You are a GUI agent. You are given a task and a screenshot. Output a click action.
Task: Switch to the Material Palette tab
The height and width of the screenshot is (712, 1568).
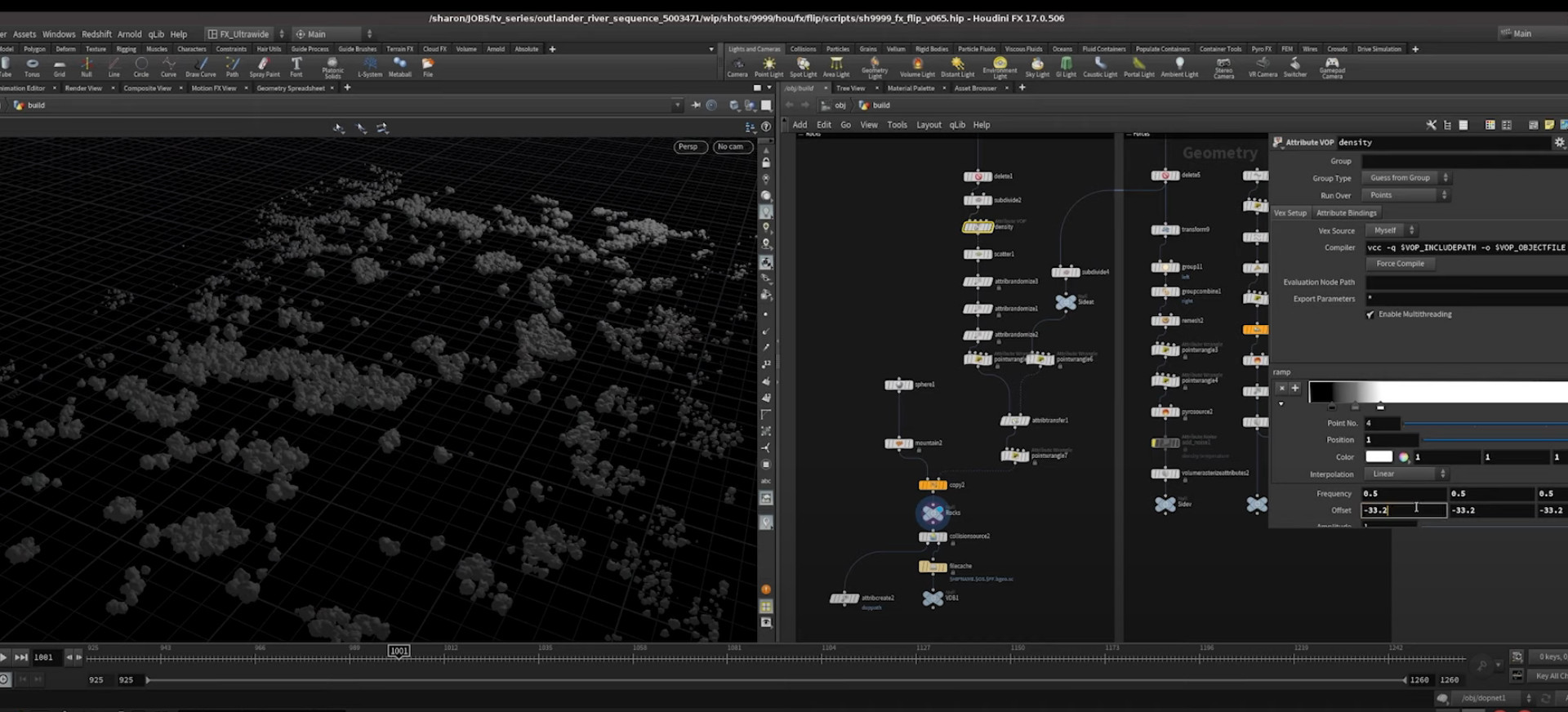(x=911, y=88)
